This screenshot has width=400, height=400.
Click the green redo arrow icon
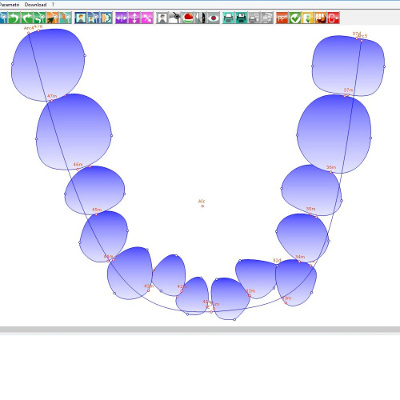click(x=27, y=18)
